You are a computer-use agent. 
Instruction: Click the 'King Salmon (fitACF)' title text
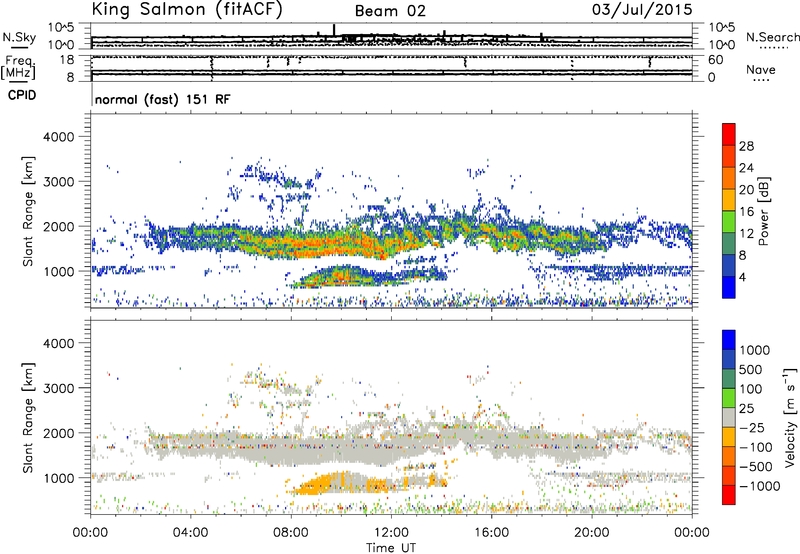187,10
